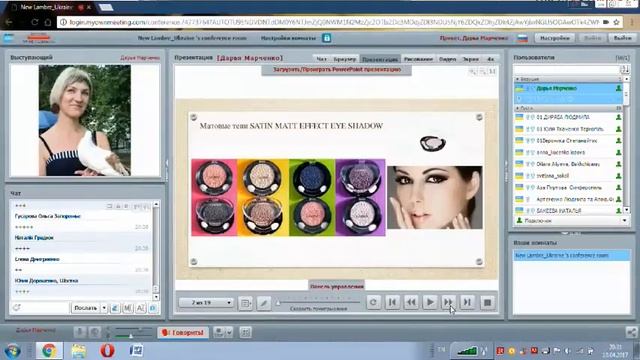Image resolution: width=640 pixels, height=360 pixels.
Task: Open the dropdown arrow next to Послать
Action: [x=104, y=308]
